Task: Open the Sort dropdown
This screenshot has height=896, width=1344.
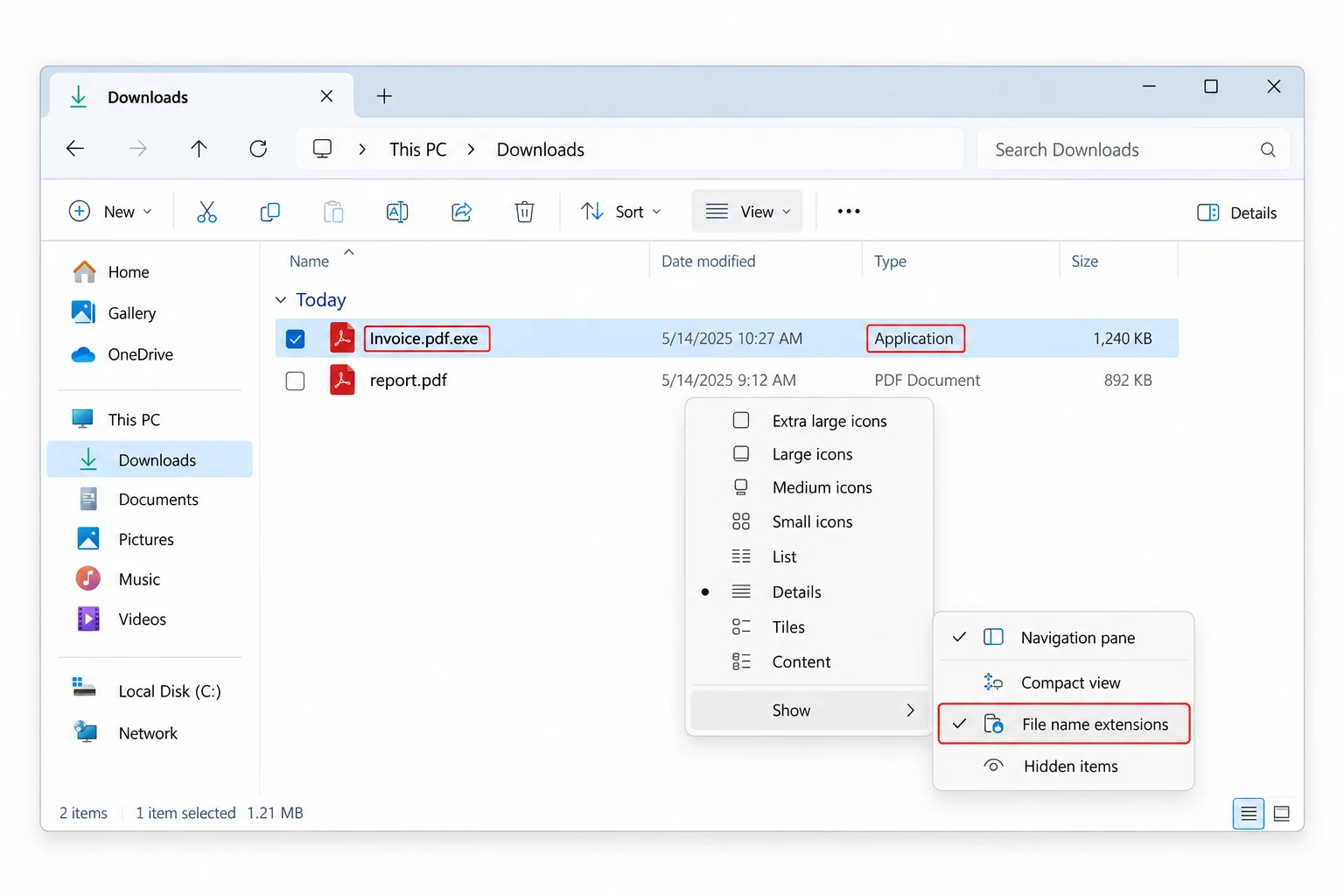Action: pyautogui.click(x=622, y=212)
